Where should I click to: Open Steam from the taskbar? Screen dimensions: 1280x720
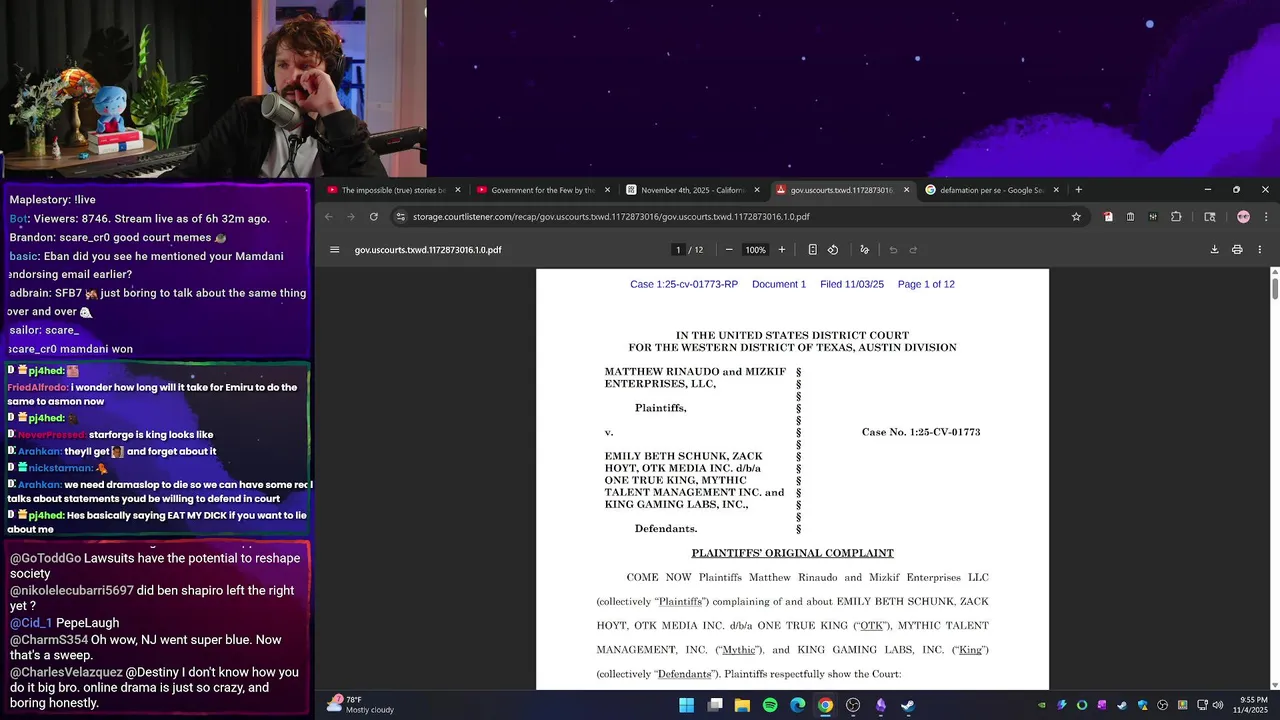coord(908,705)
